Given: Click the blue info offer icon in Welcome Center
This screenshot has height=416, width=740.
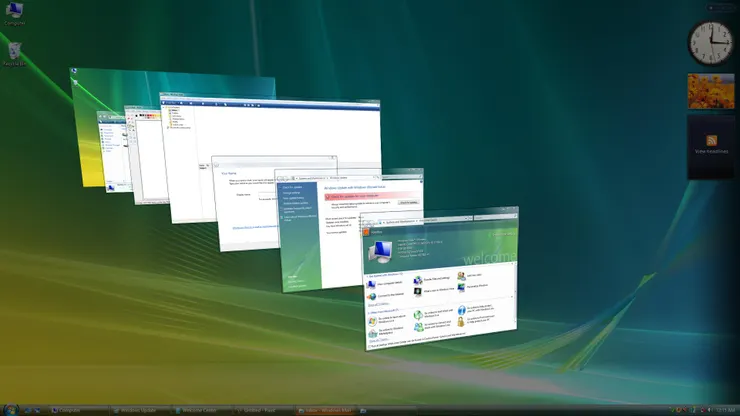Looking at the screenshot, I should click(x=462, y=310).
